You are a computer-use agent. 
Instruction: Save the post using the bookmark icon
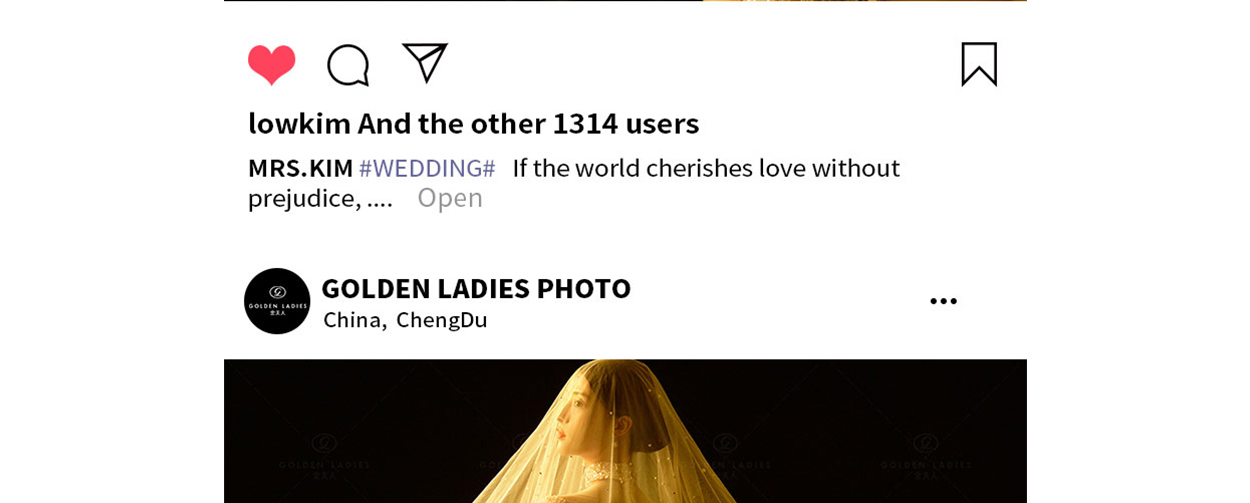pos(979,64)
